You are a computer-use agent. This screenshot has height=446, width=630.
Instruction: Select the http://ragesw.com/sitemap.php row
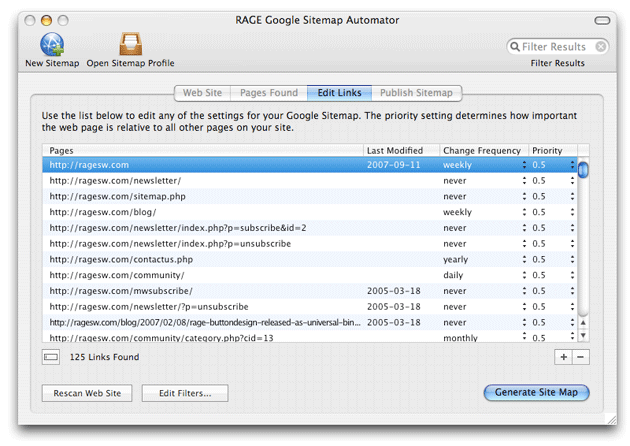pyautogui.click(x=309, y=196)
